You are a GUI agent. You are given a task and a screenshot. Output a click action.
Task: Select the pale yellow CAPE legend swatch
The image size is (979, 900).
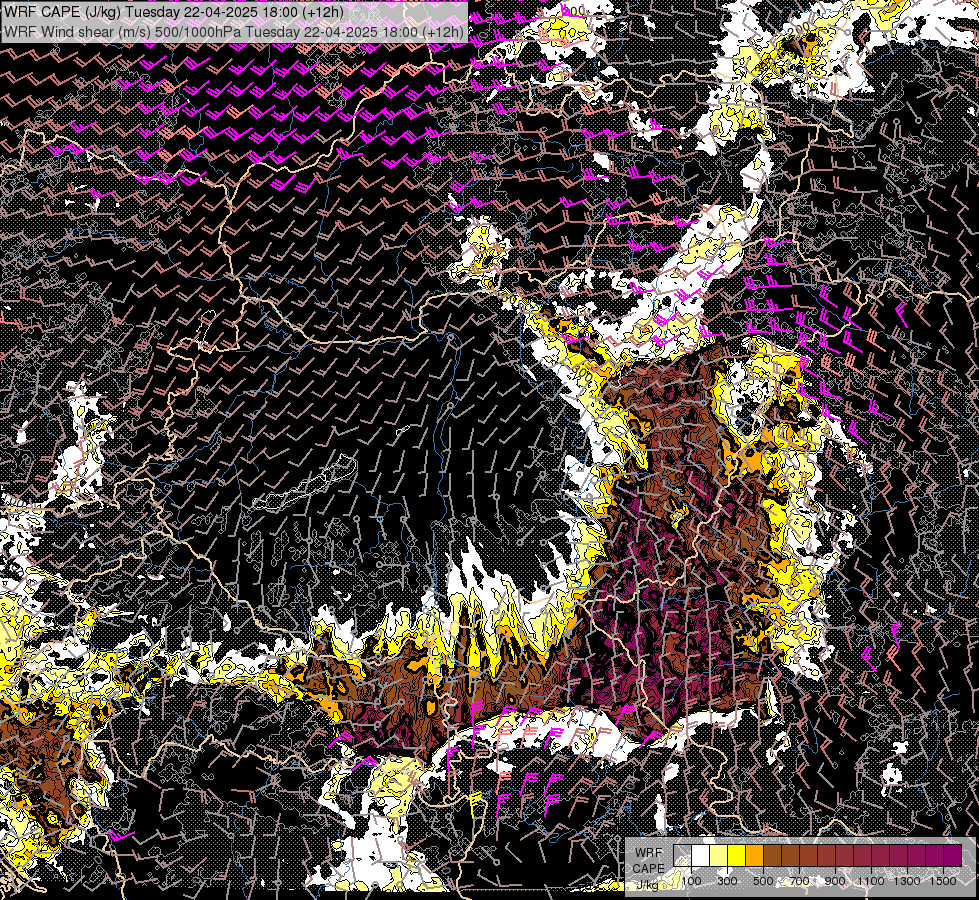[719, 855]
